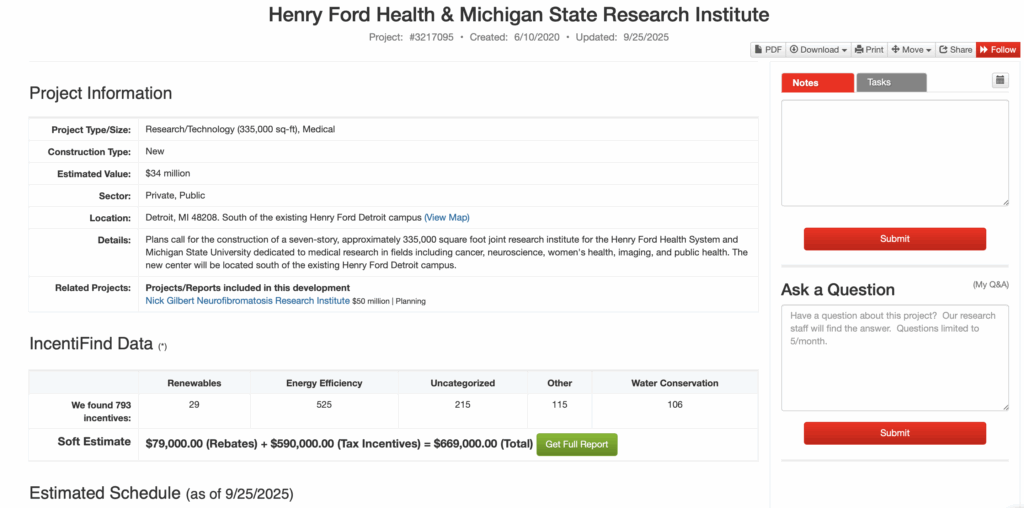1024x508 pixels.
Task: Click the PDF export icon button
Action: point(768,49)
